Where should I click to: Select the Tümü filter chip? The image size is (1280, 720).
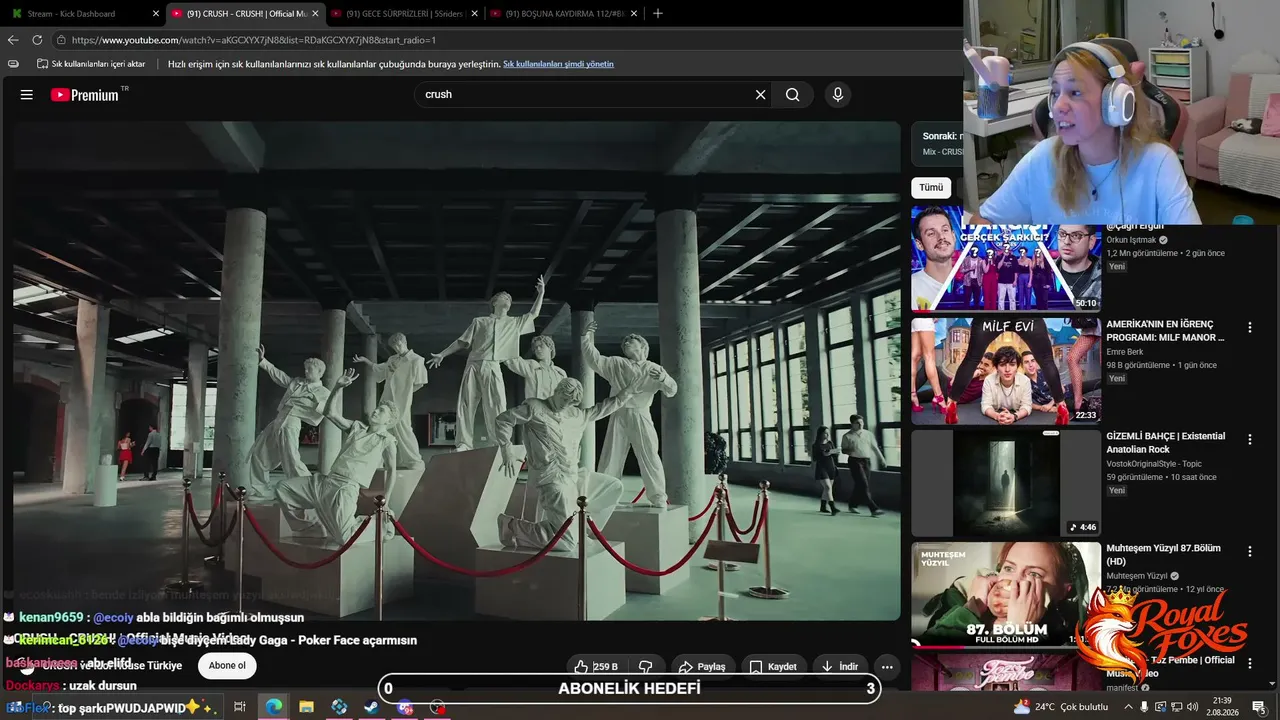[931, 188]
